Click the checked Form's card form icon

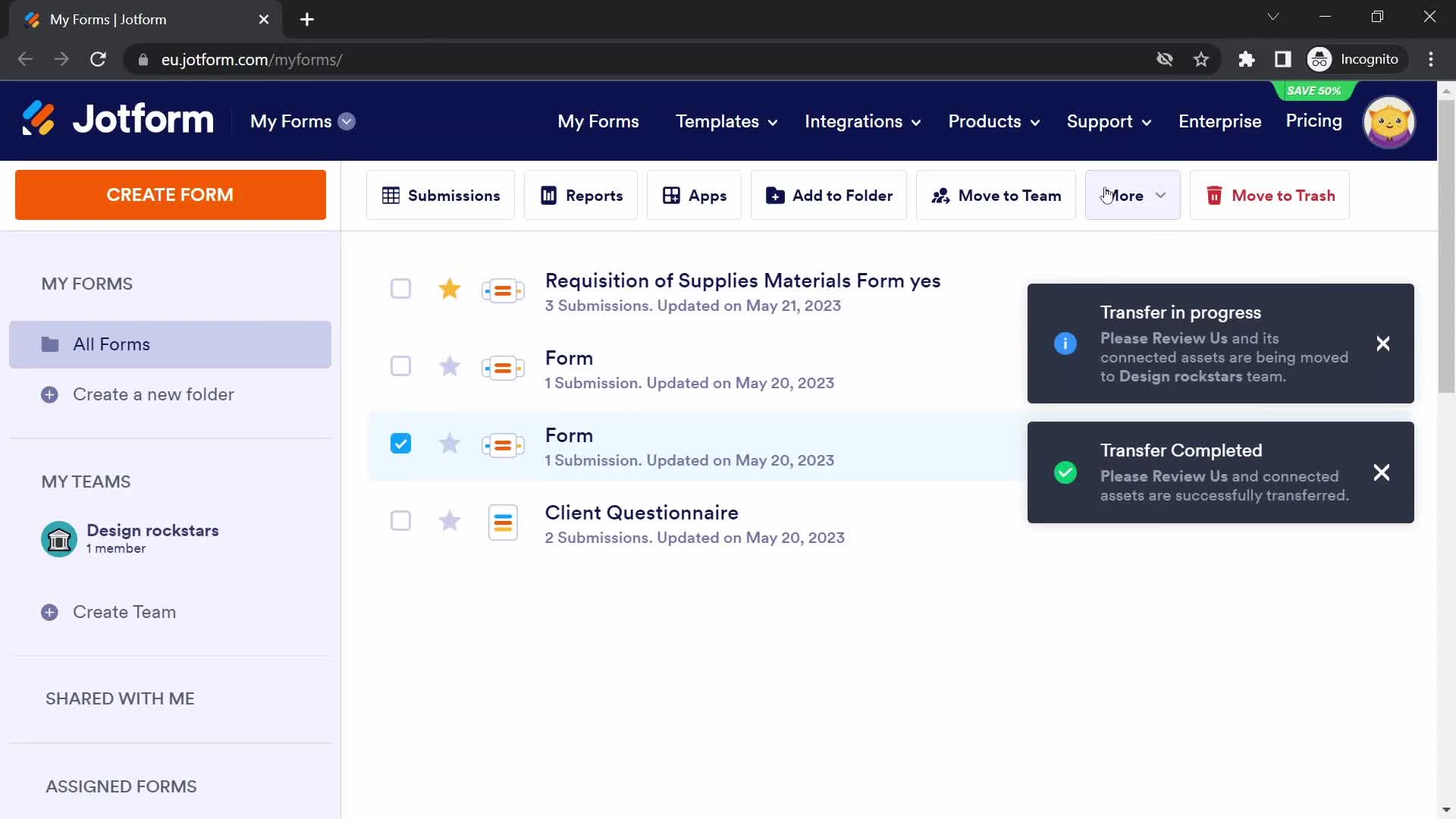point(503,445)
